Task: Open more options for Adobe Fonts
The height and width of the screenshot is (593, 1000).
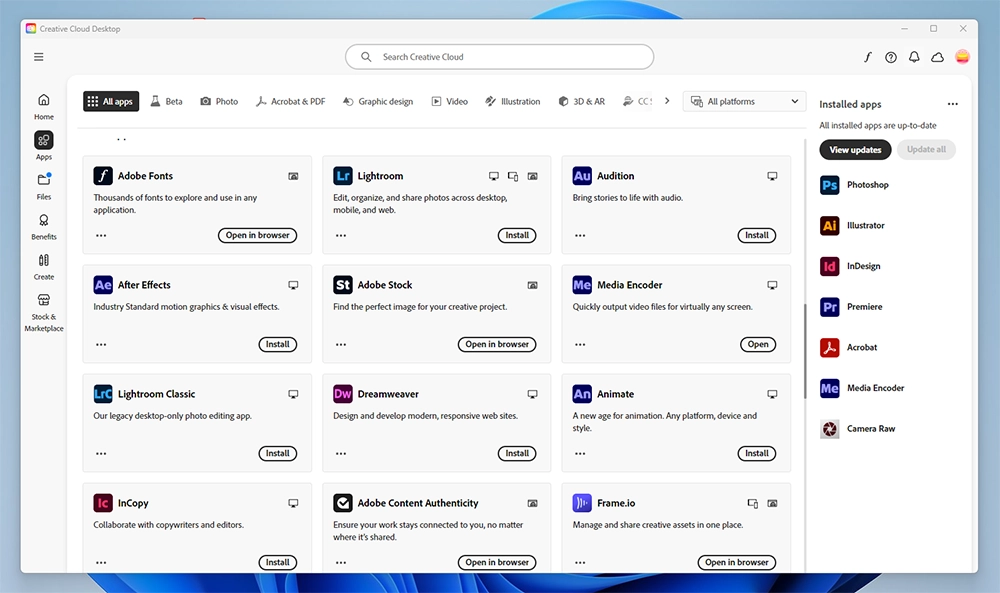Action: (x=101, y=235)
